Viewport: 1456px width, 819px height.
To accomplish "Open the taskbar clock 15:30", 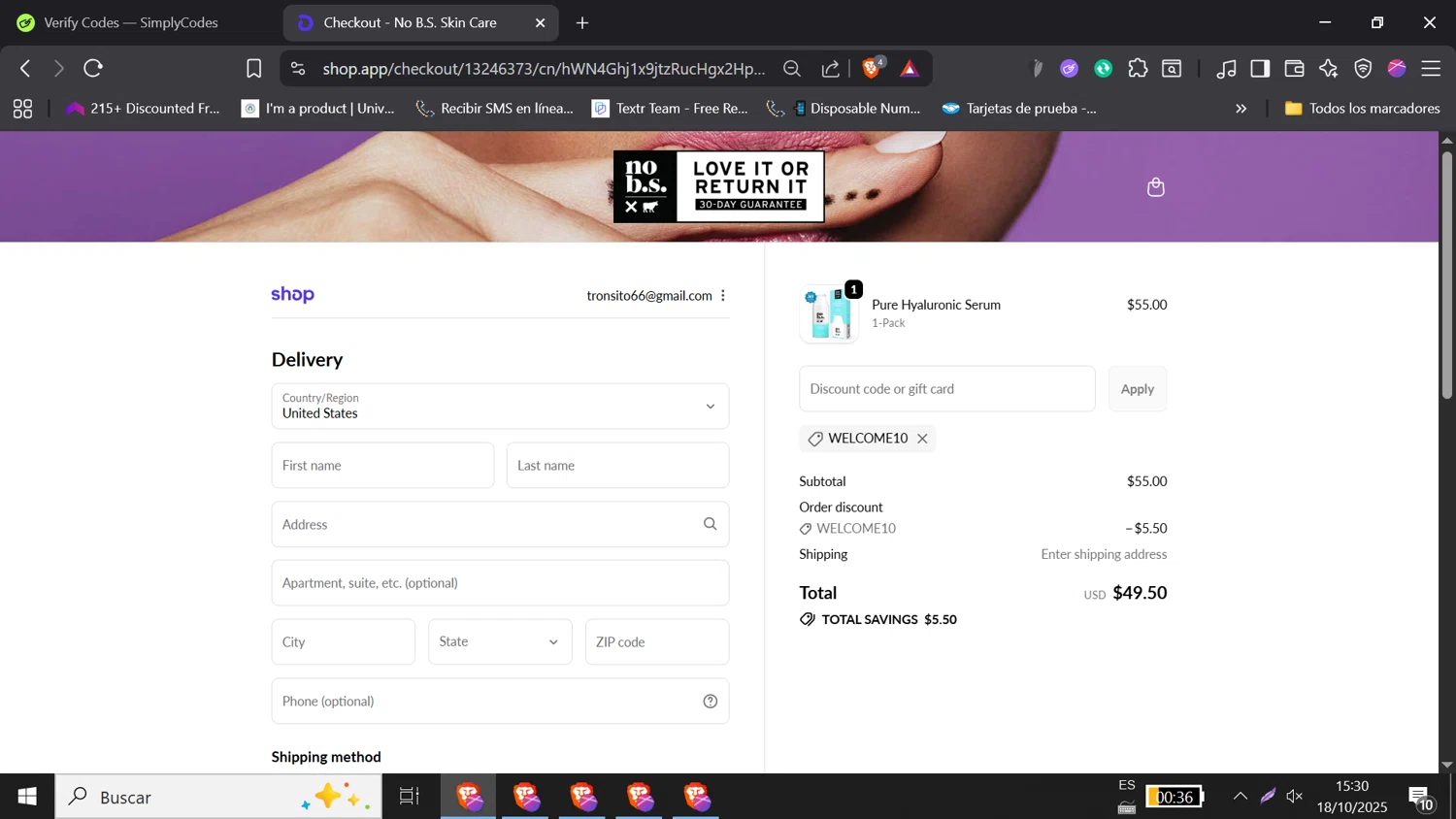I will 1352,797.
